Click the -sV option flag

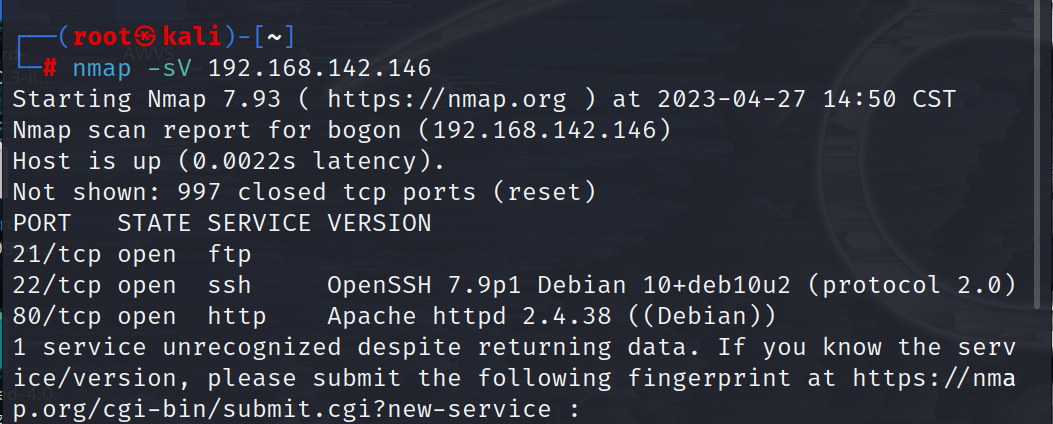pos(169,69)
